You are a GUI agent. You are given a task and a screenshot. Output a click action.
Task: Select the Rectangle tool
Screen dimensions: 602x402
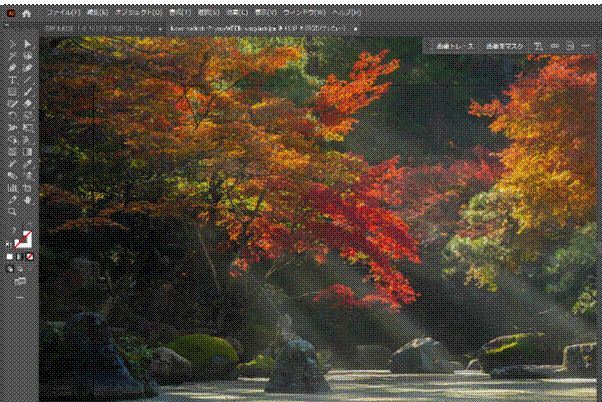(x=12, y=91)
